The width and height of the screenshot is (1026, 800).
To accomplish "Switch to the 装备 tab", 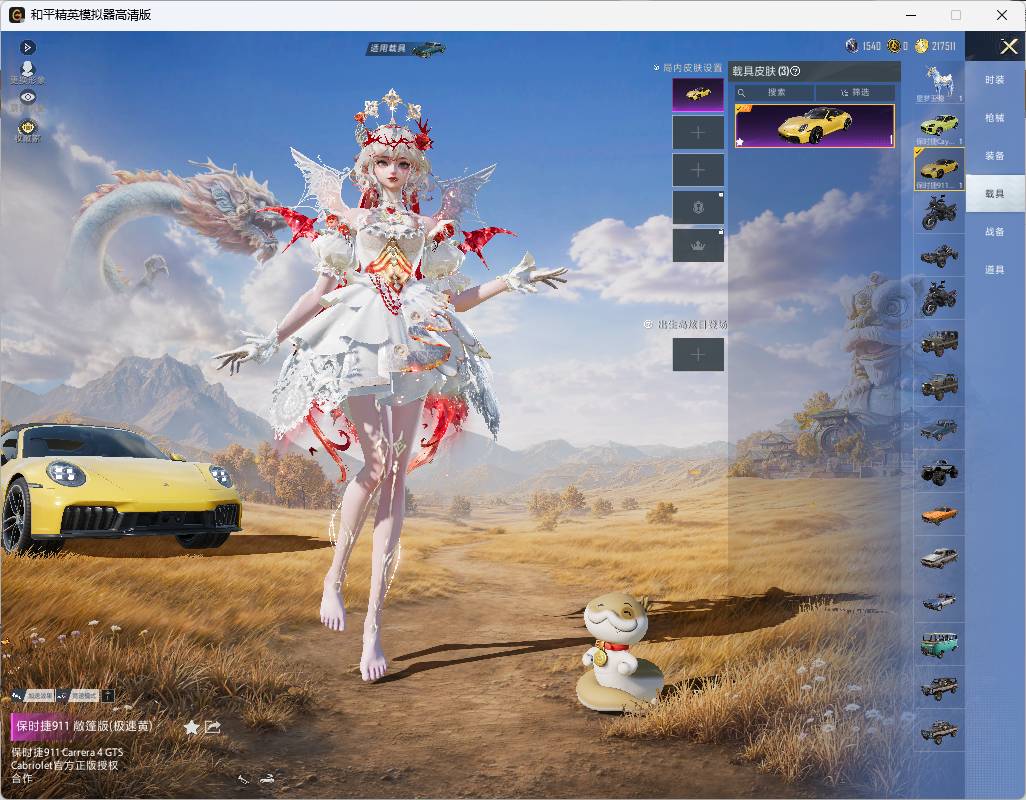I will (x=994, y=156).
